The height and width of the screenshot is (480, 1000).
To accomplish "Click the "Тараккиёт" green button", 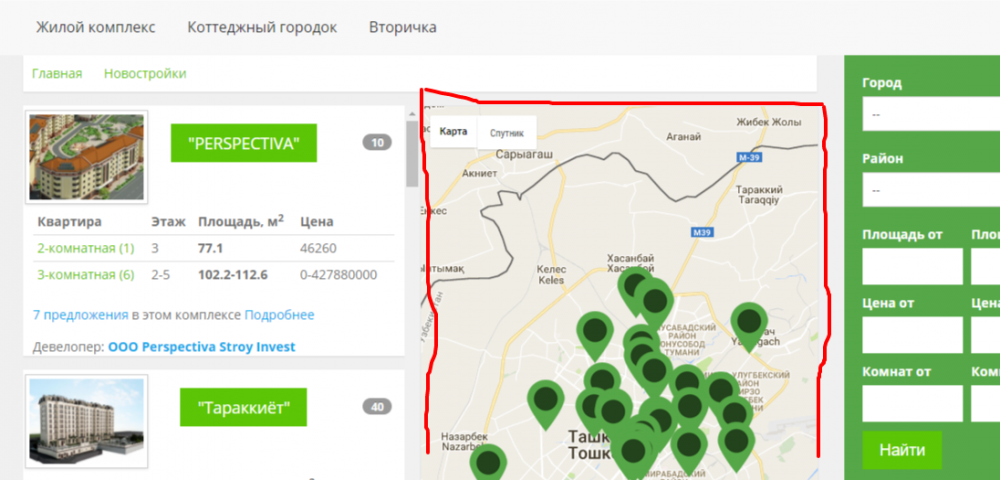I will pos(243,407).
